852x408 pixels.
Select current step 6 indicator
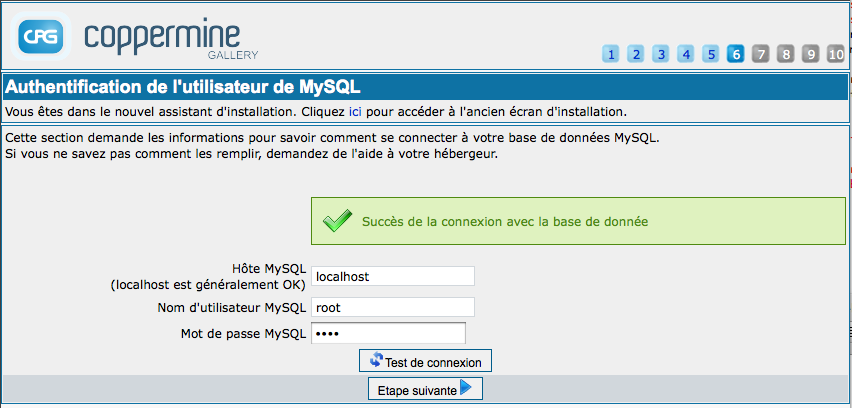[735, 54]
